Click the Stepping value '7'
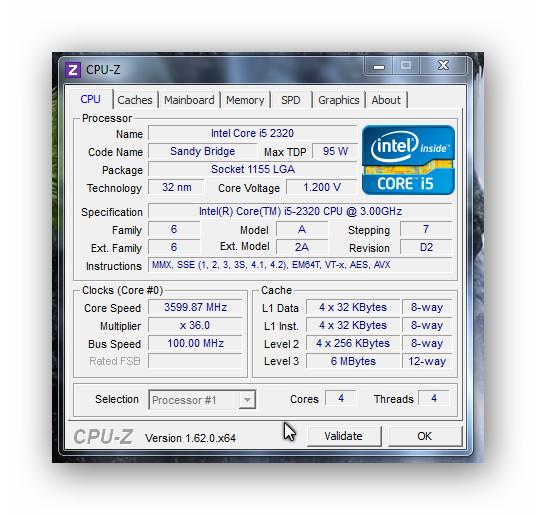This screenshot has width=536, height=515. 426,229
